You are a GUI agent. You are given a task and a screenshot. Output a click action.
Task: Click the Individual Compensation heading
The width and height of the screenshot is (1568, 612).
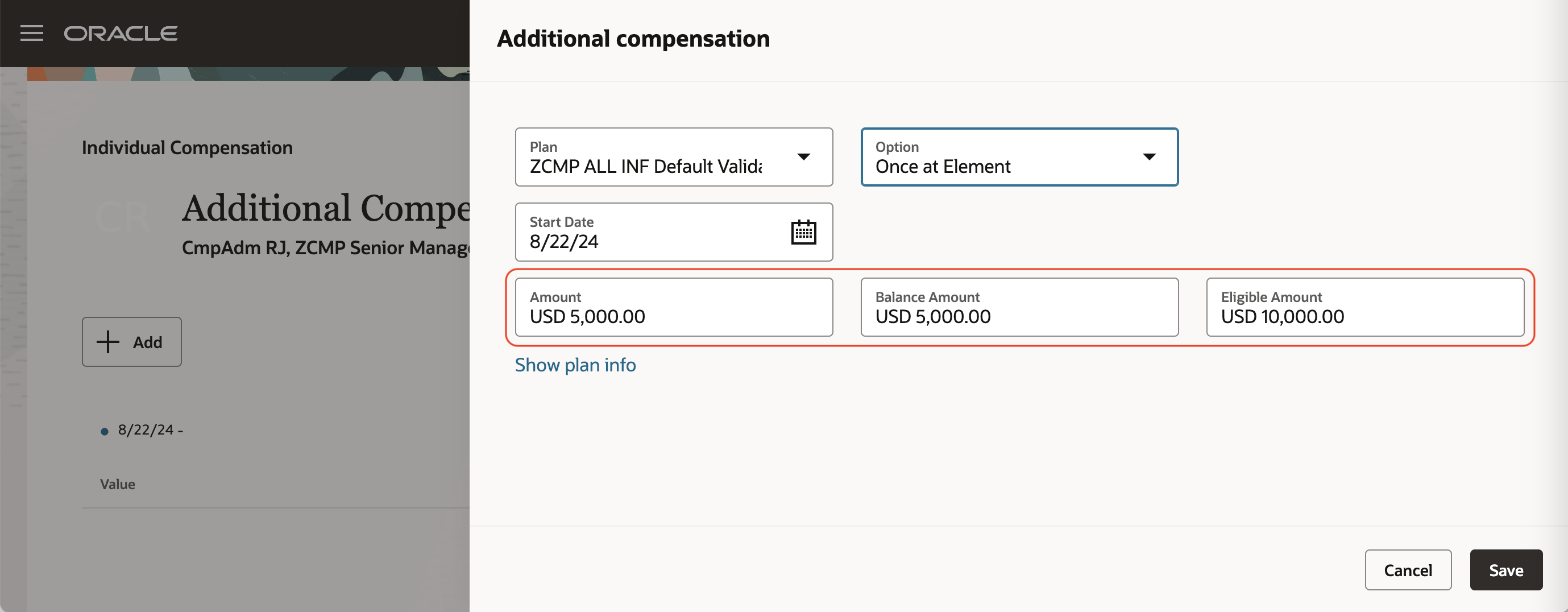[187, 148]
